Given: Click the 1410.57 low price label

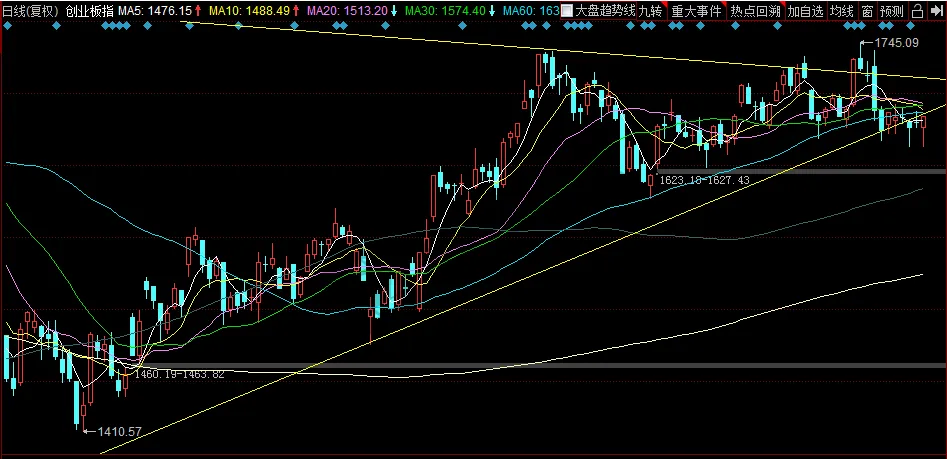Looking at the screenshot, I should tap(120, 432).
